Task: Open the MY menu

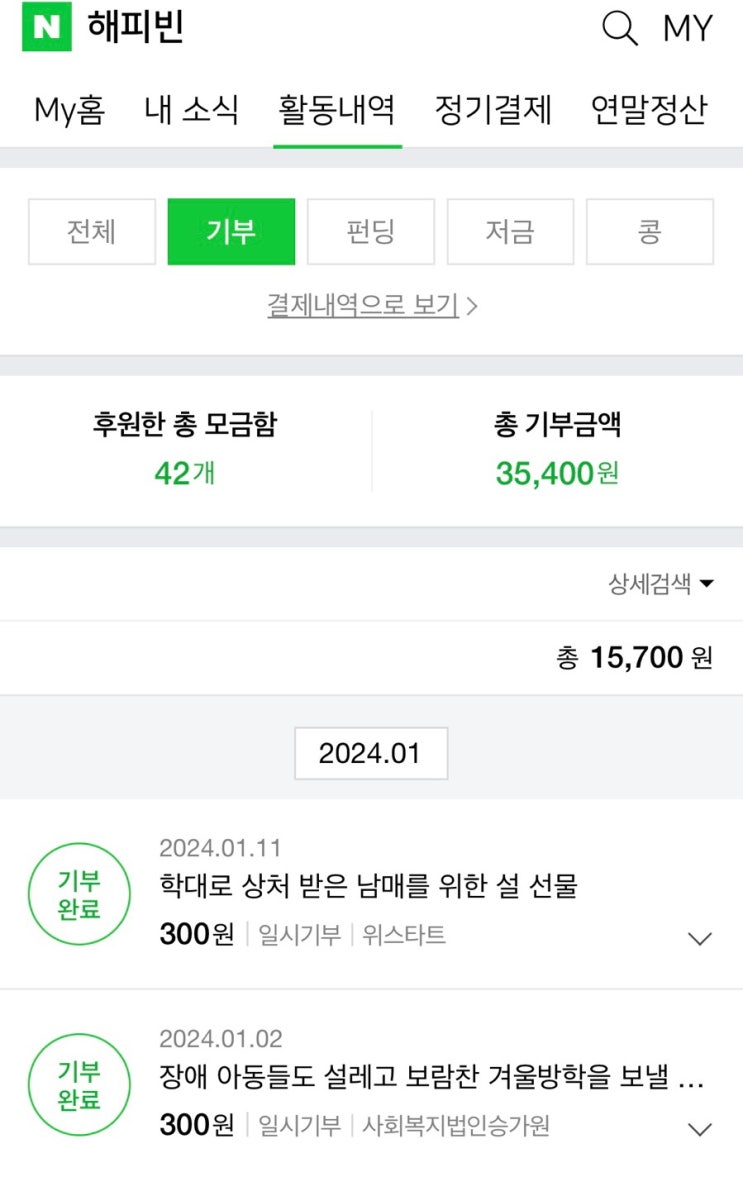Action: pos(688,28)
